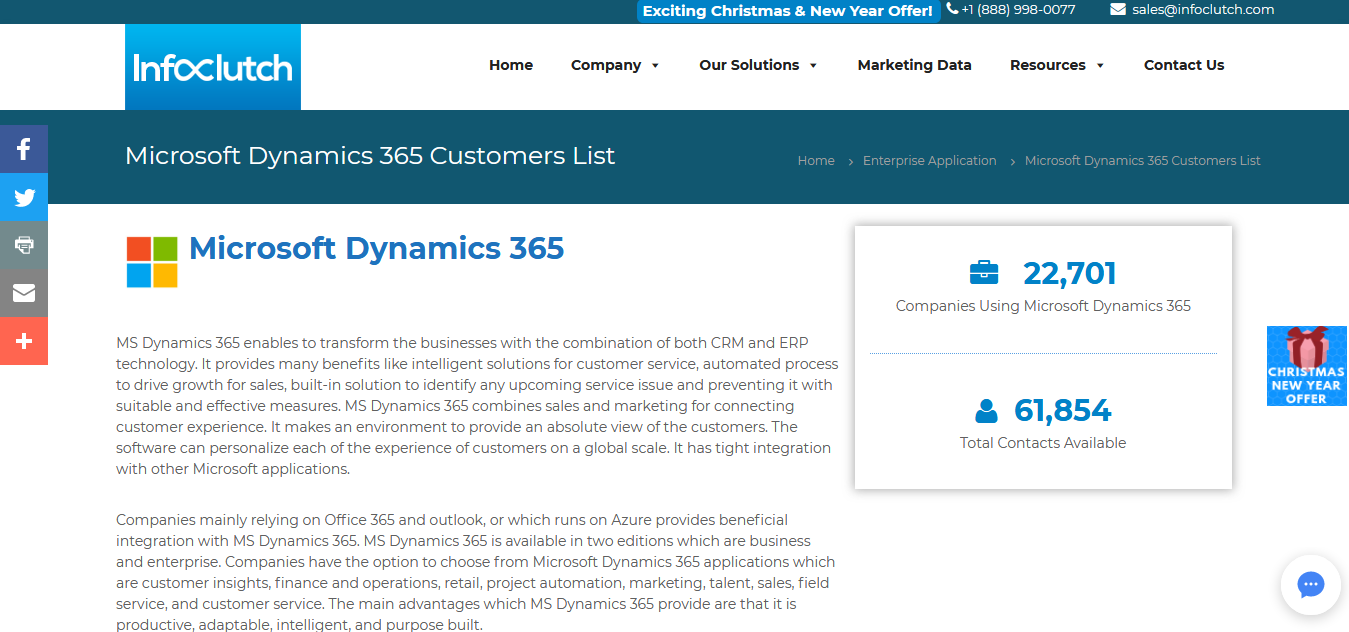
Task: Open more sharing options plus icon
Action: tap(24, 341)
